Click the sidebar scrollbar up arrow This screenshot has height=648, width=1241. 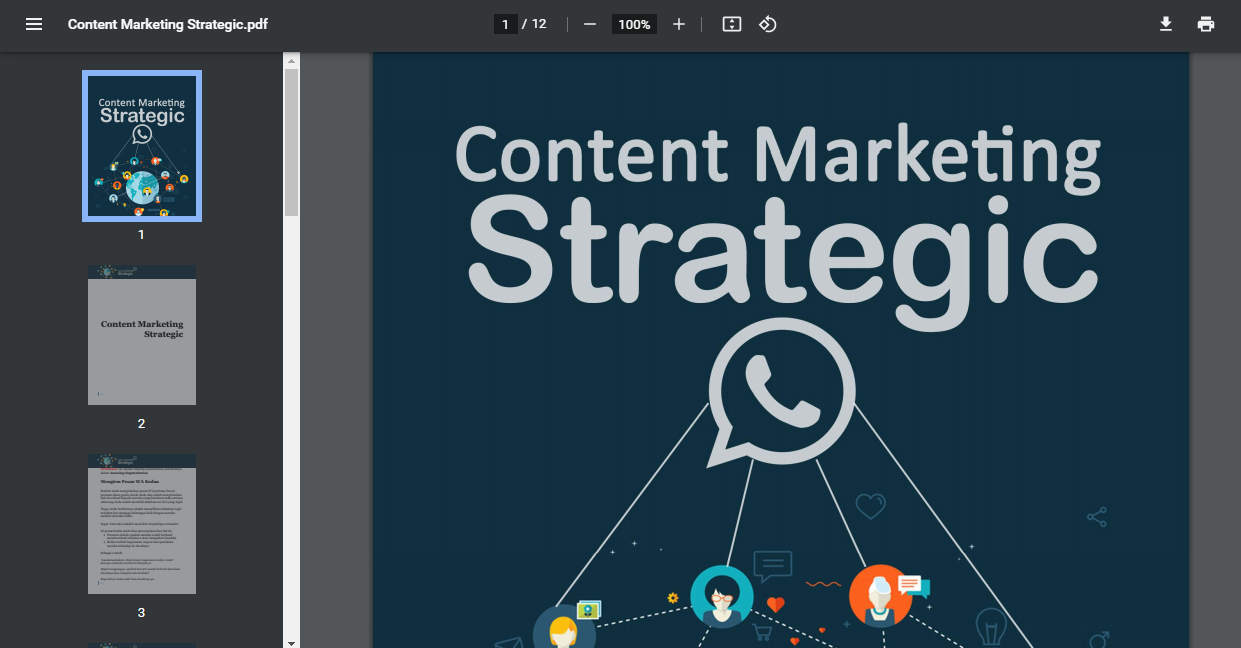pos(291,61)
